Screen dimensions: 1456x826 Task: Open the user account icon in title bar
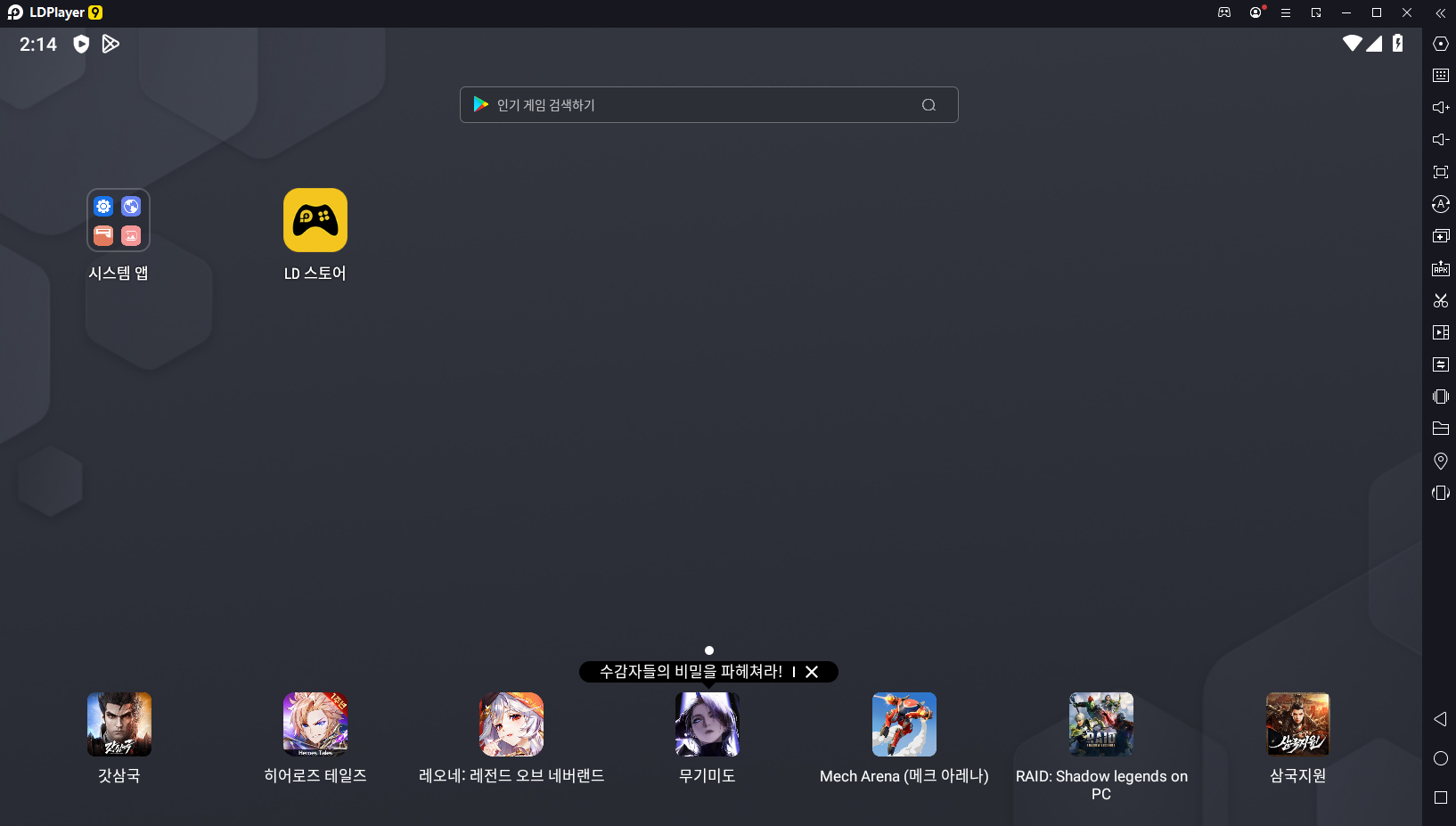tap(1256, 12)
